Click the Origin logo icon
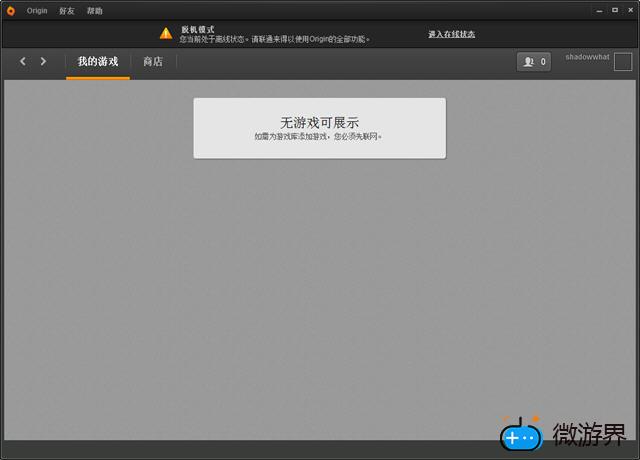The height and width of the screenshot is (460, 640). pyautogui.click(x=11, y=11)
